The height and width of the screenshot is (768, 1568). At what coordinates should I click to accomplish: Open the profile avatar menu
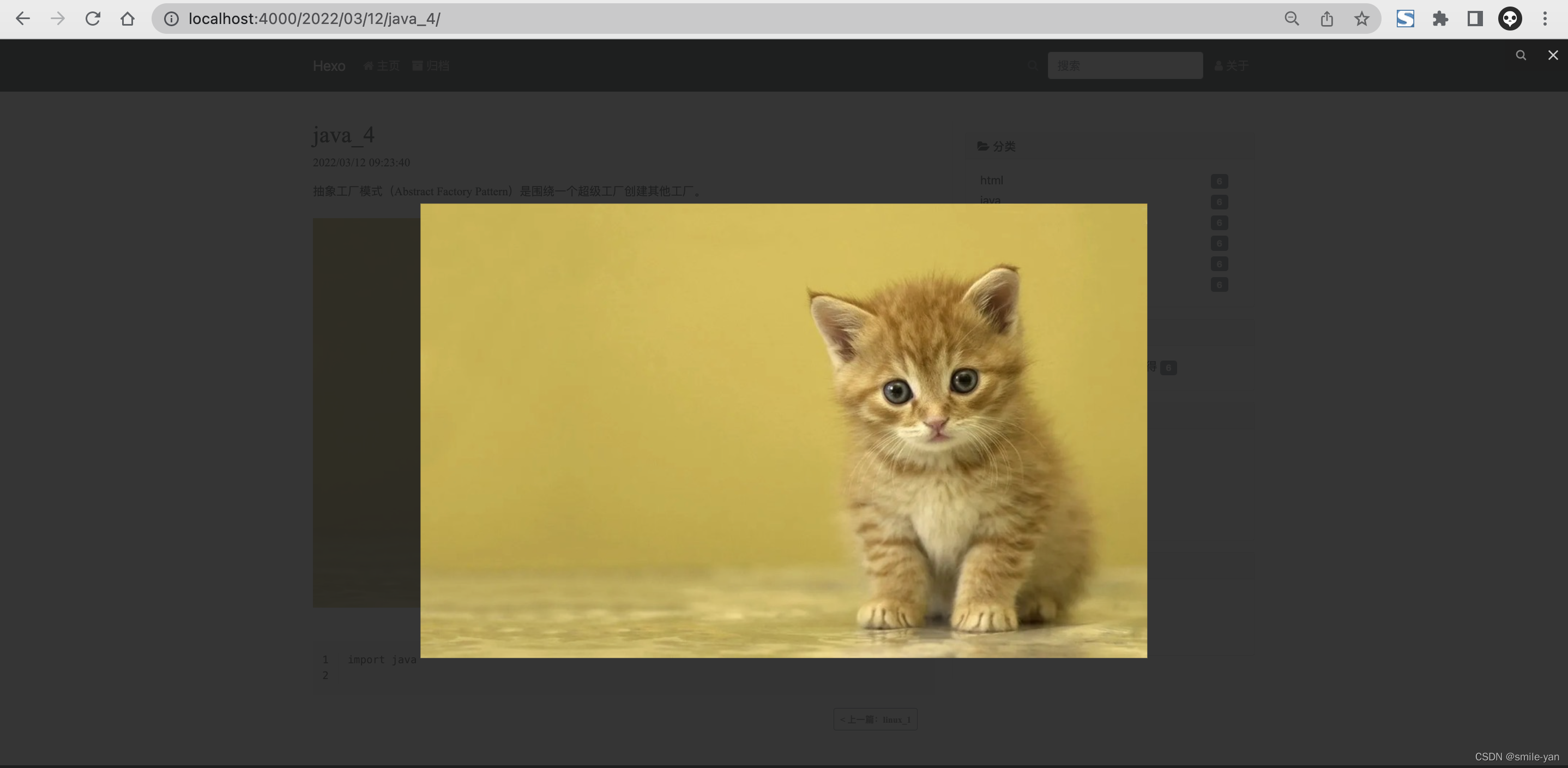(1510, 19)
